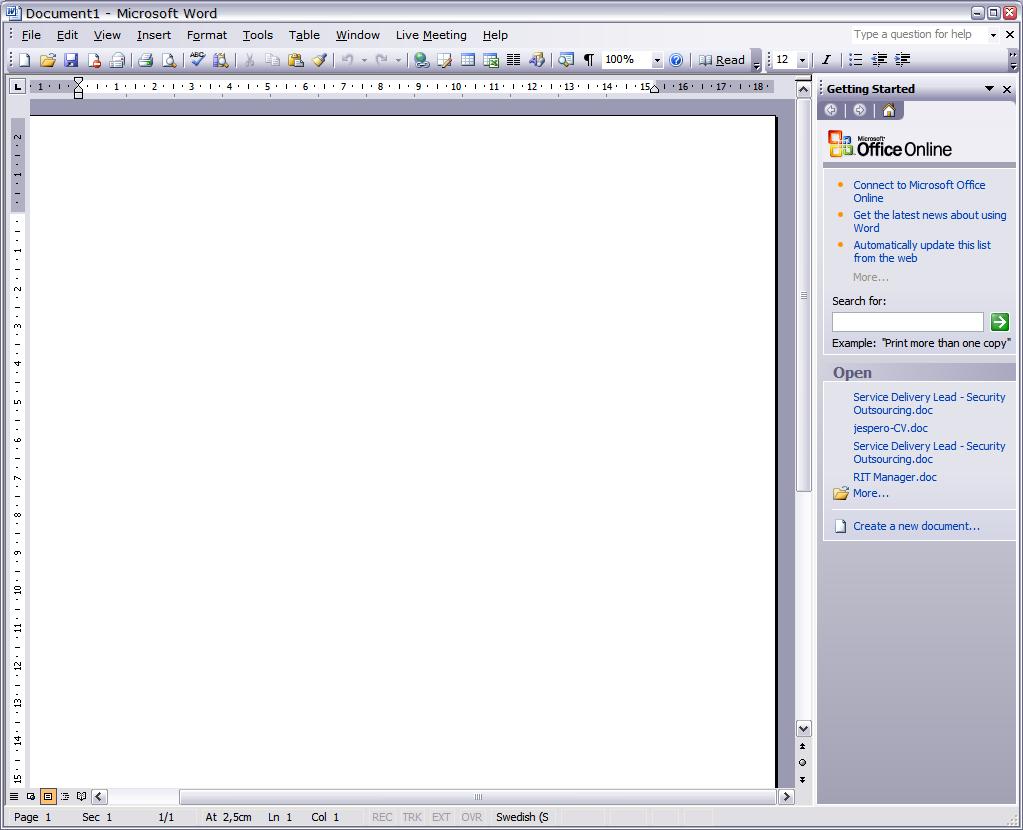Switch to Outline view button
Screen dimensions: 1023x830
65,796
